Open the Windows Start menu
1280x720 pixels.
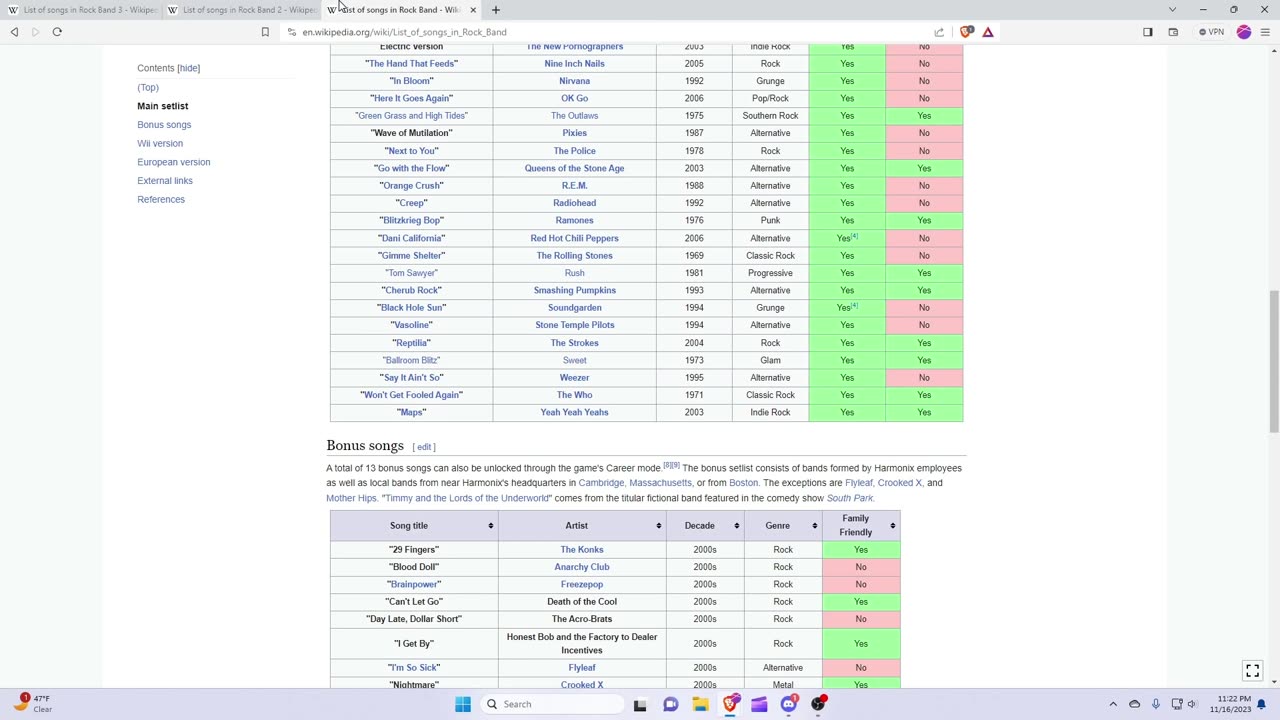[463, 704]
